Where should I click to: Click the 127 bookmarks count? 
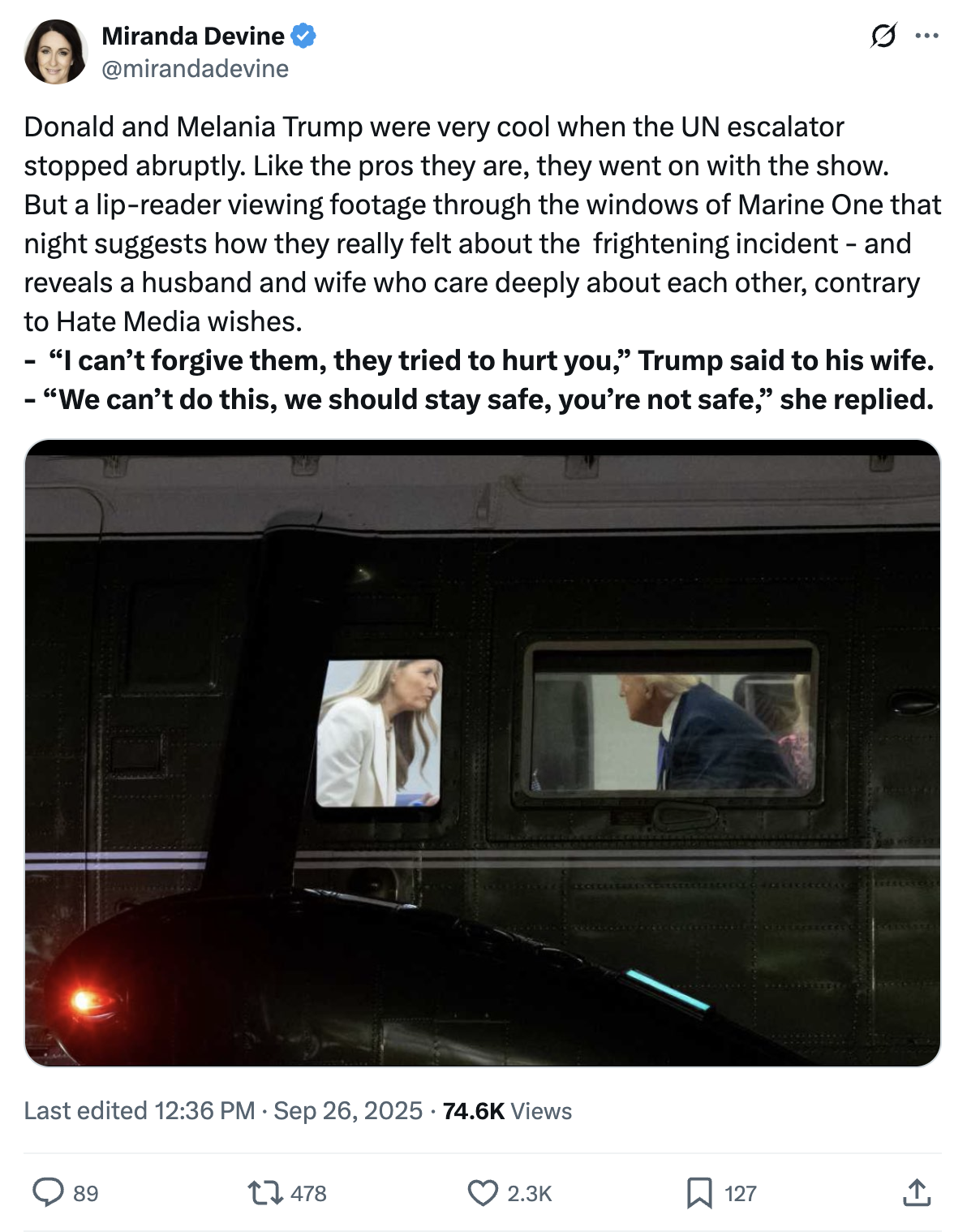pyautogui.click(x=740, y=1193)
